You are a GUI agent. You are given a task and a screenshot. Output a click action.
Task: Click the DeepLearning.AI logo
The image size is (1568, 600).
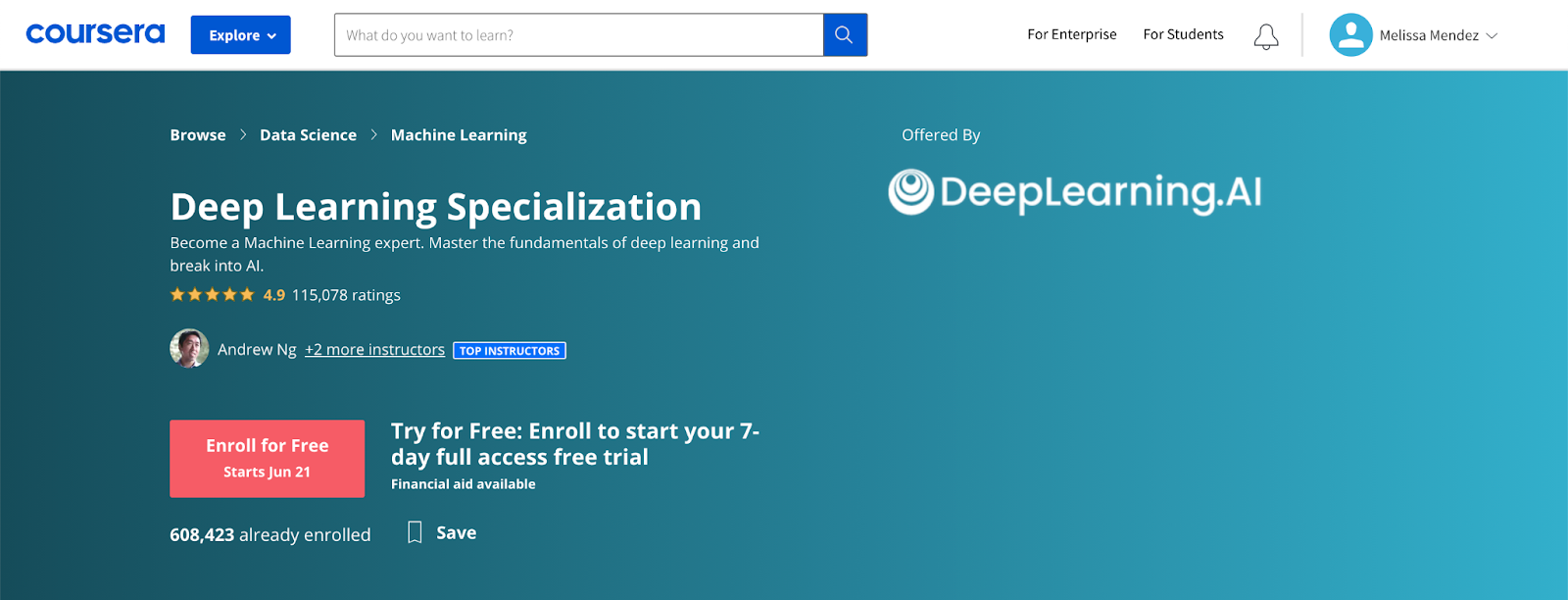[x=1075, y=192]
